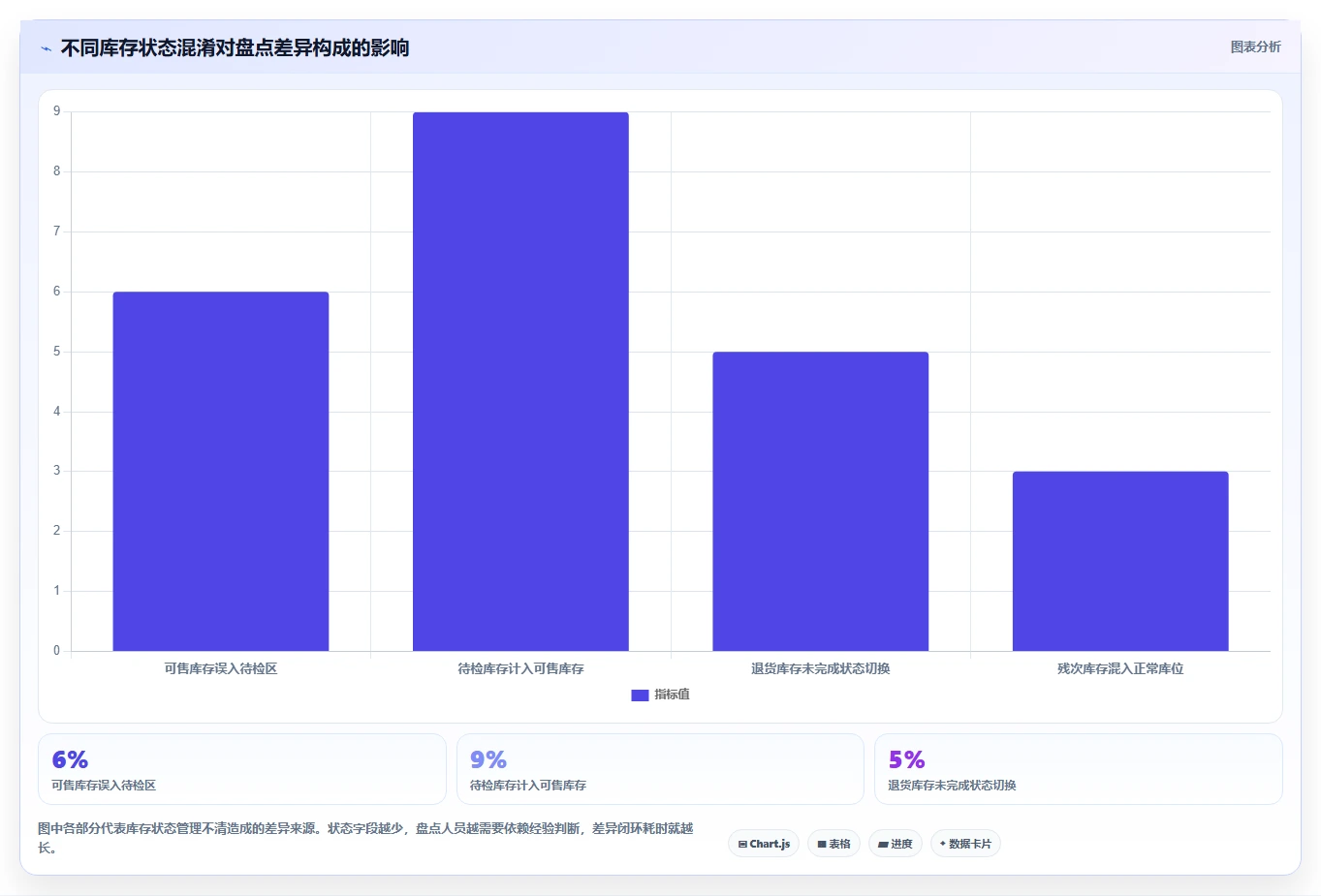The height and width of the screenshot is (896, 1321).
Task: Click the 数据卡片 tag chip
Action: click(x=965, y=844)
